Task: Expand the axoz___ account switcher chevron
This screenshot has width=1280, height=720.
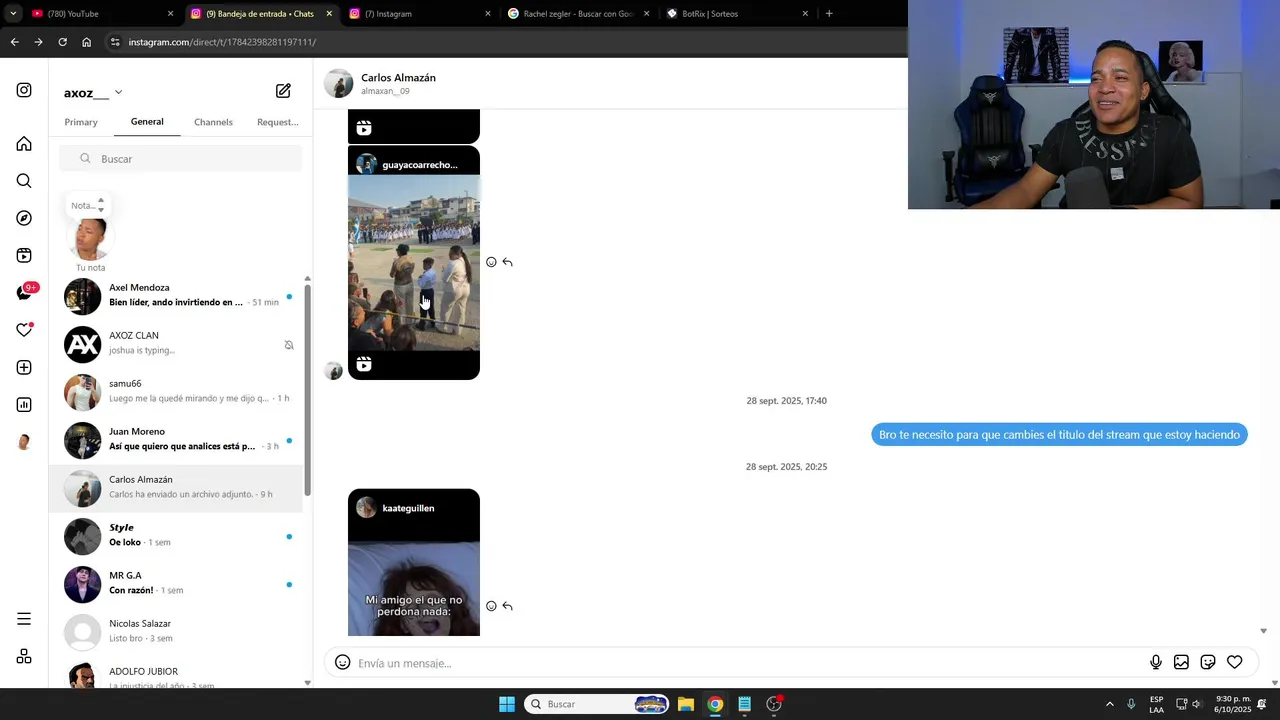Action: point(118,92)
